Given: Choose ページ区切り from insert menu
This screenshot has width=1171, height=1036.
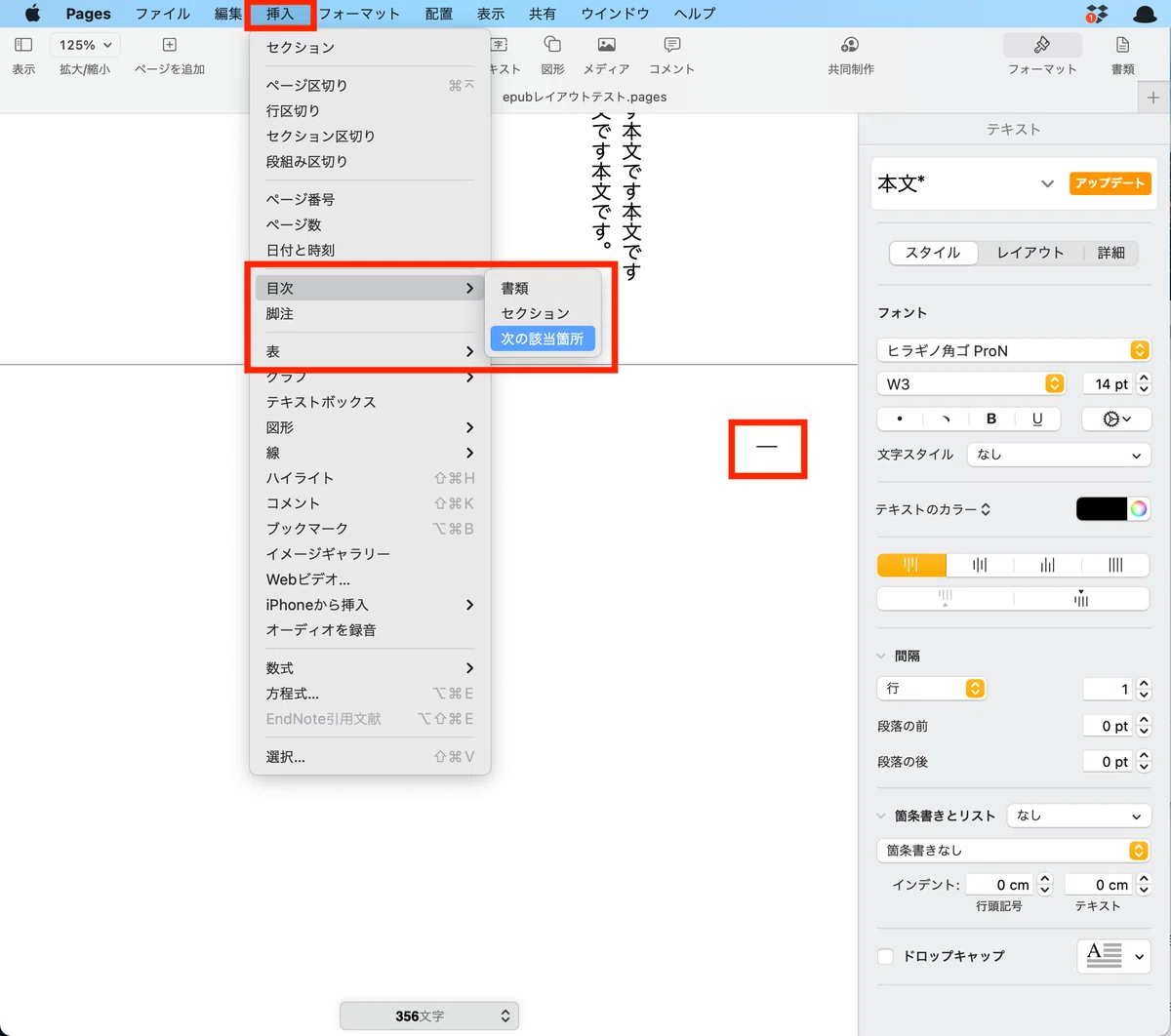Looking at the screenshot, I should click(x=370, y=86).
